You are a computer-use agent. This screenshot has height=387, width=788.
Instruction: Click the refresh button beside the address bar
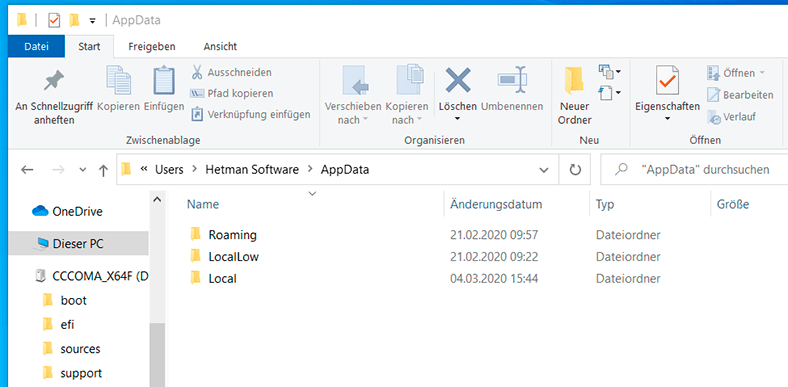pyautogui.click(x=575, y=170)
